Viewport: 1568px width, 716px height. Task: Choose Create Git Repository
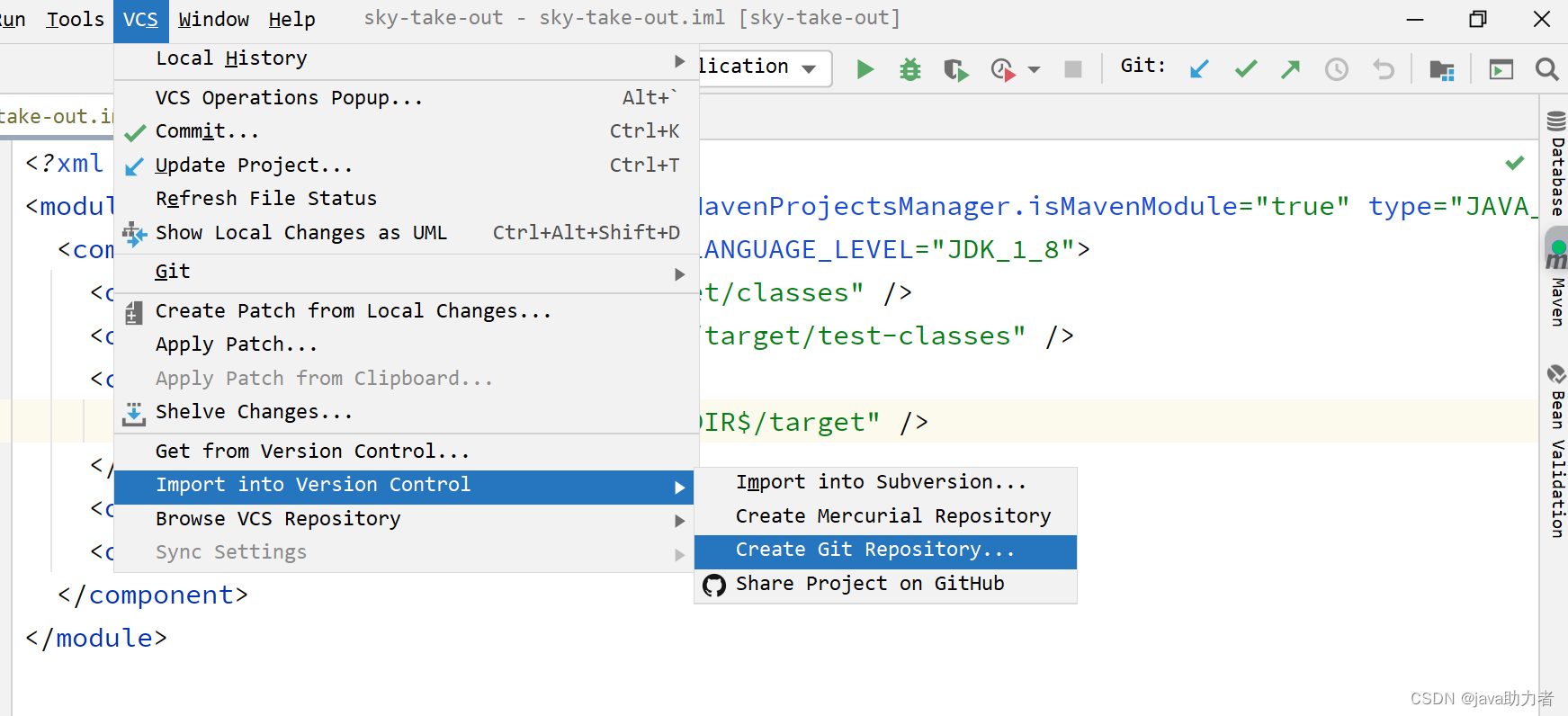coord(885,551)
